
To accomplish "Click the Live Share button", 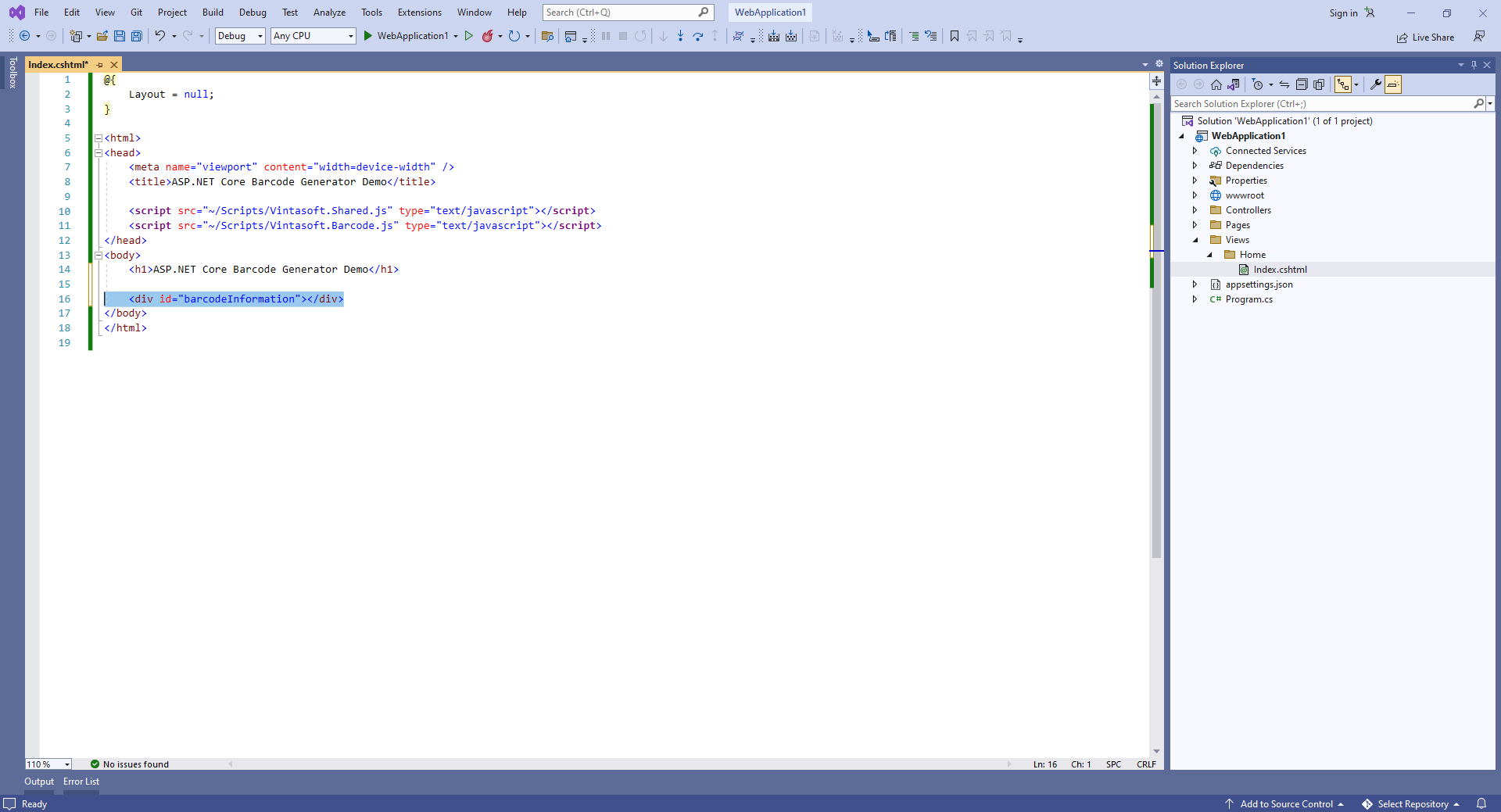I will pyautogui.click(x=1425, y=38).
